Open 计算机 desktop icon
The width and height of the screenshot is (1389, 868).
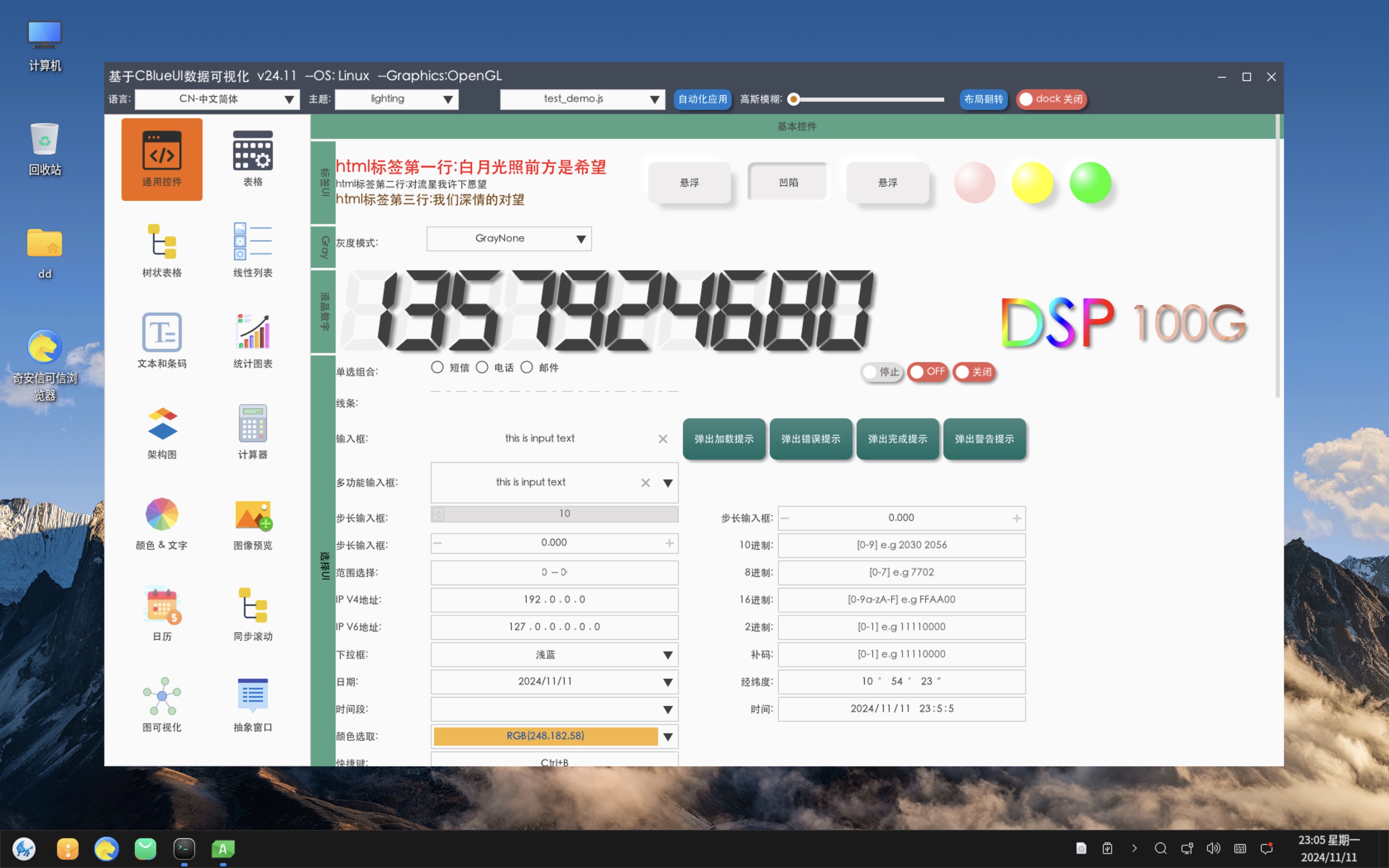(x=45, y=46)
